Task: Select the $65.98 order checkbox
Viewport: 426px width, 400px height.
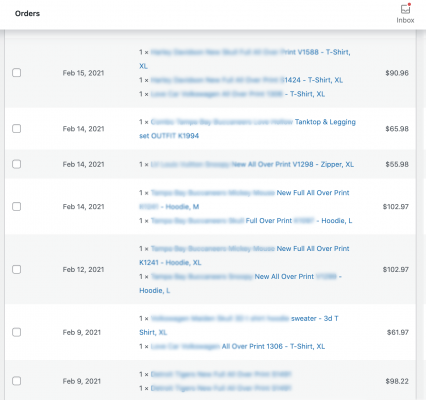Action: [x=17, y=128]
